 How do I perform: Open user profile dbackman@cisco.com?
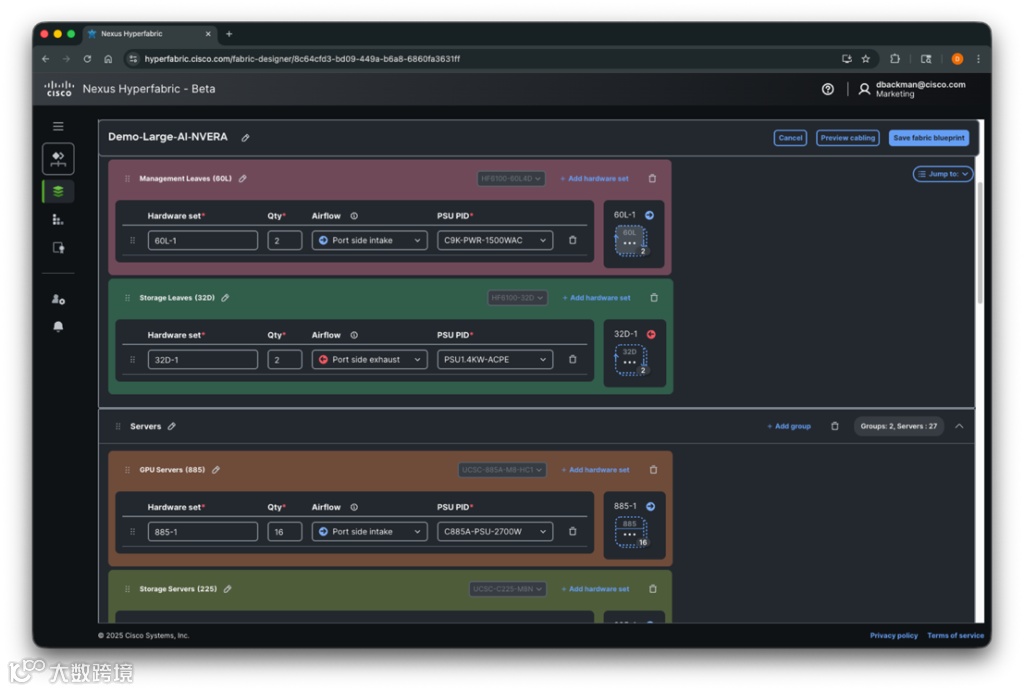912,89
